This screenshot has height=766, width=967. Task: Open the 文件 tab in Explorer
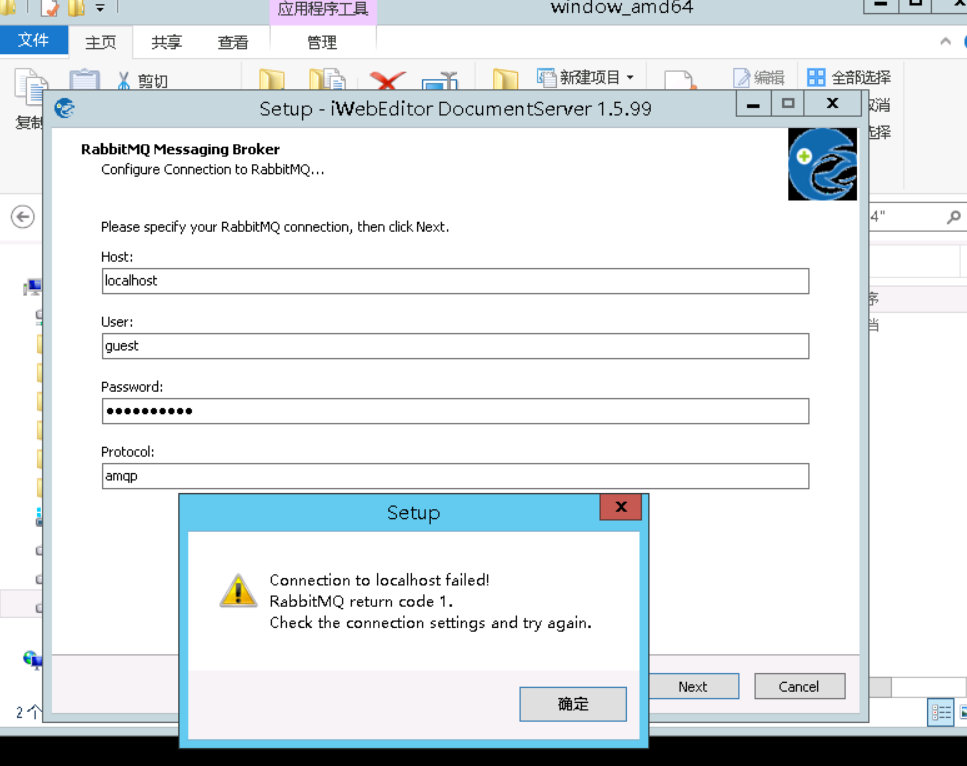click(33, 41)
